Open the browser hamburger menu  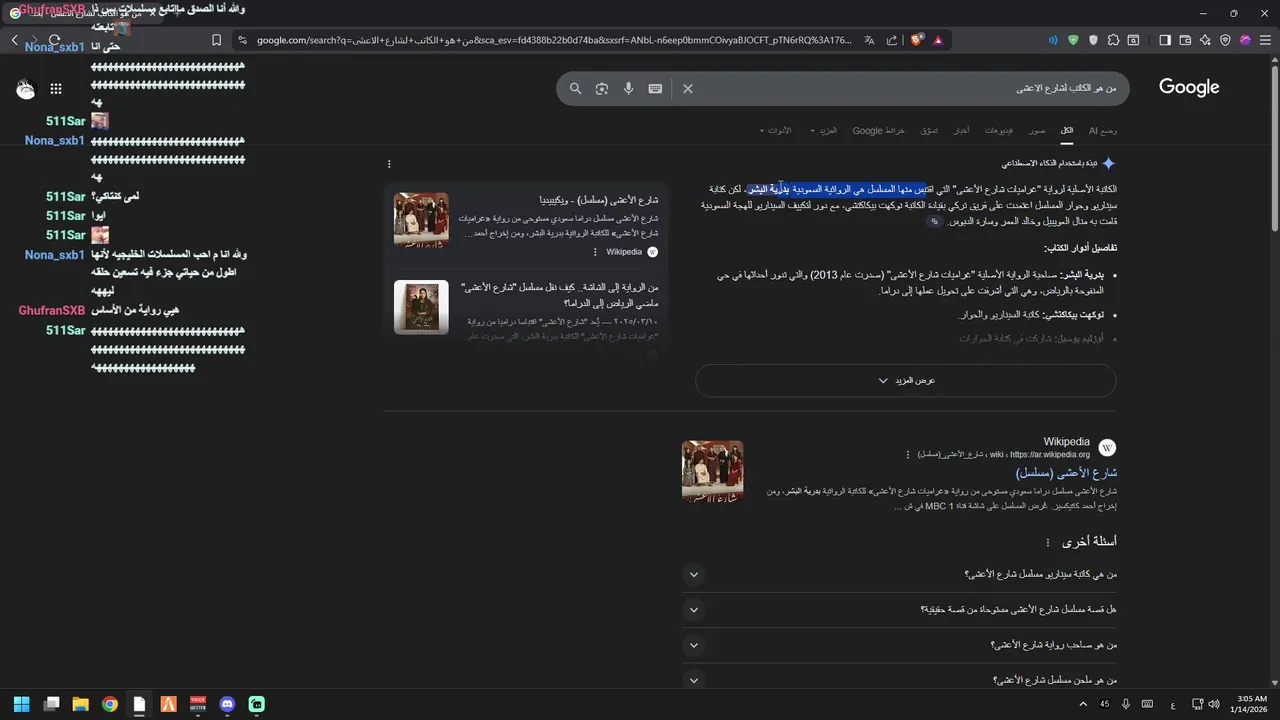click(1265, 40)
